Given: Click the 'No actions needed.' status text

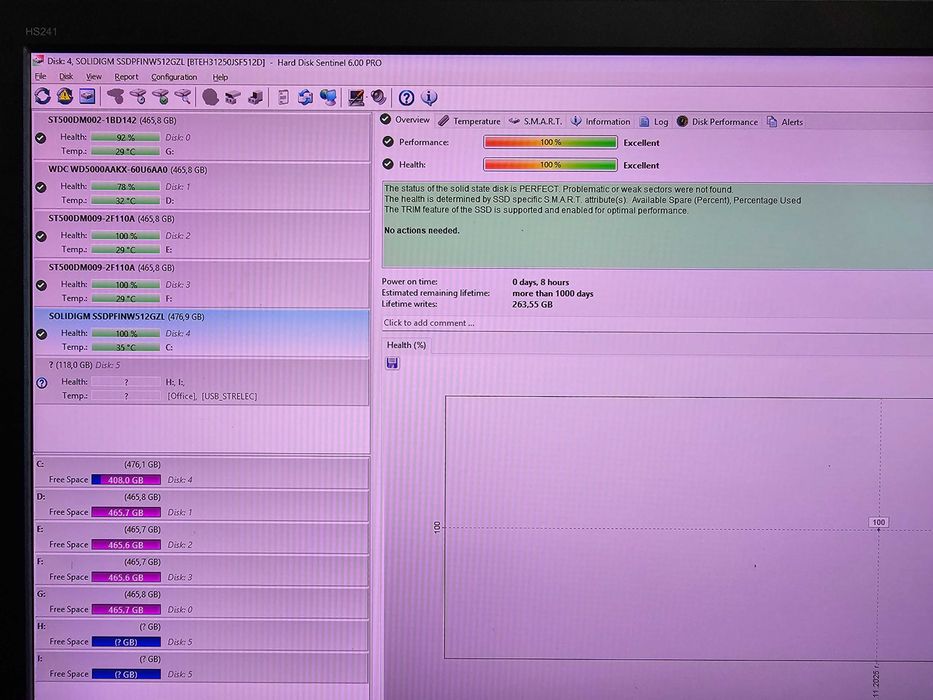Looking at the screenshot, I should pos(422,230).
